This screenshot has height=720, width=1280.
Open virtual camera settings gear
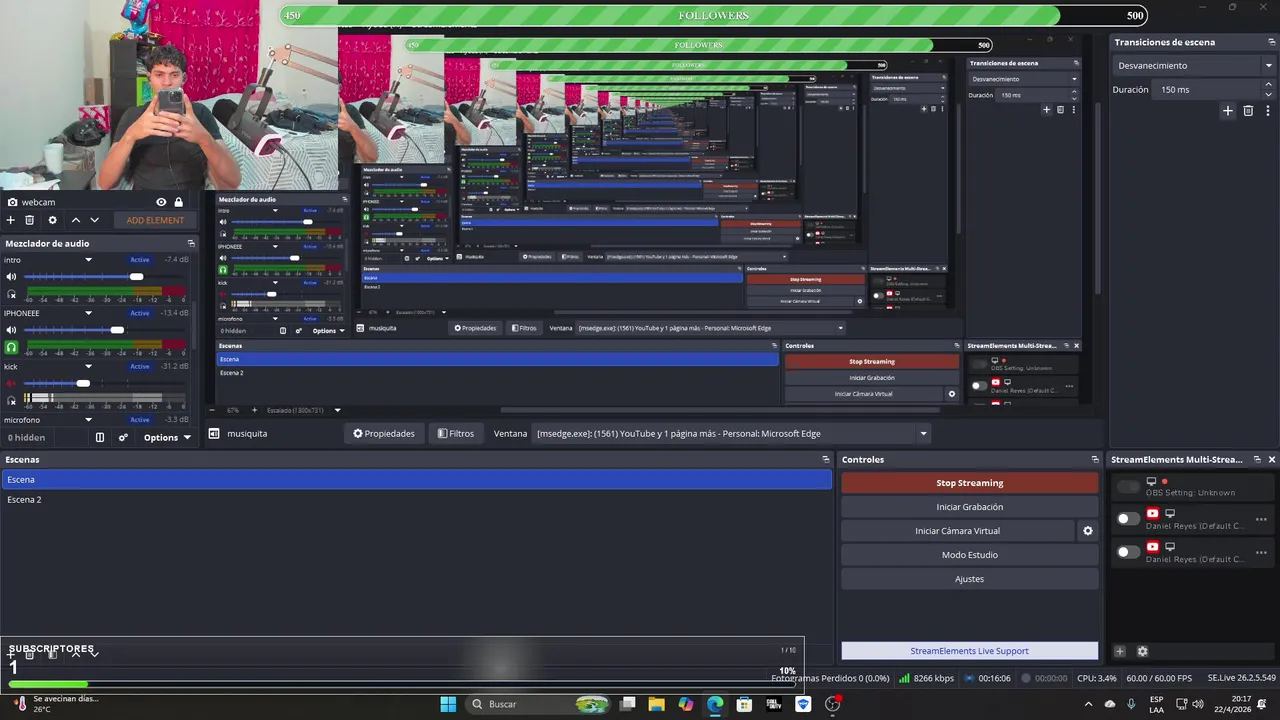(x=1088, y=531)
